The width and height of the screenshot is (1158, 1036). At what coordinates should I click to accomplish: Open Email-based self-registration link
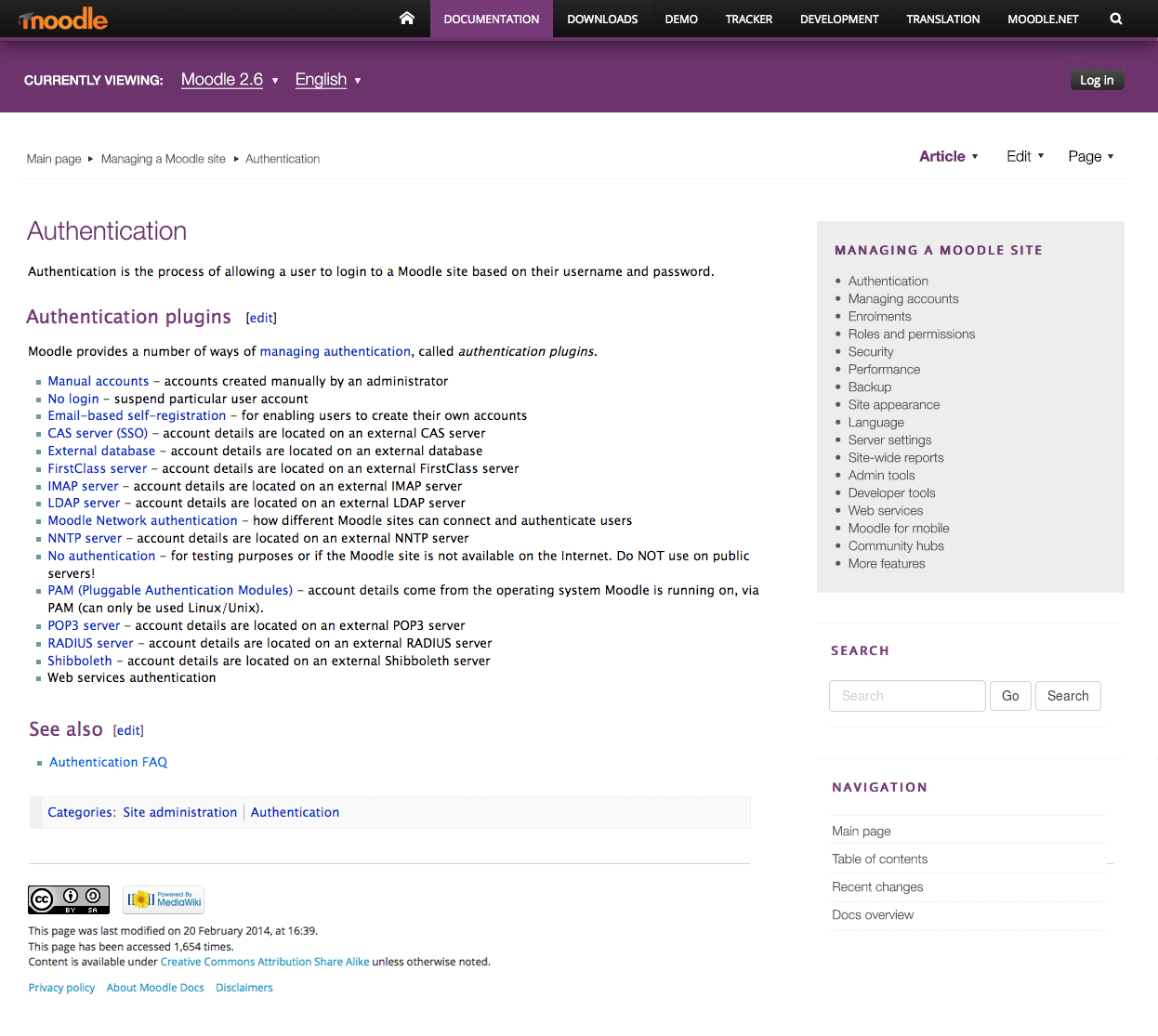click(x=137, y=415)
